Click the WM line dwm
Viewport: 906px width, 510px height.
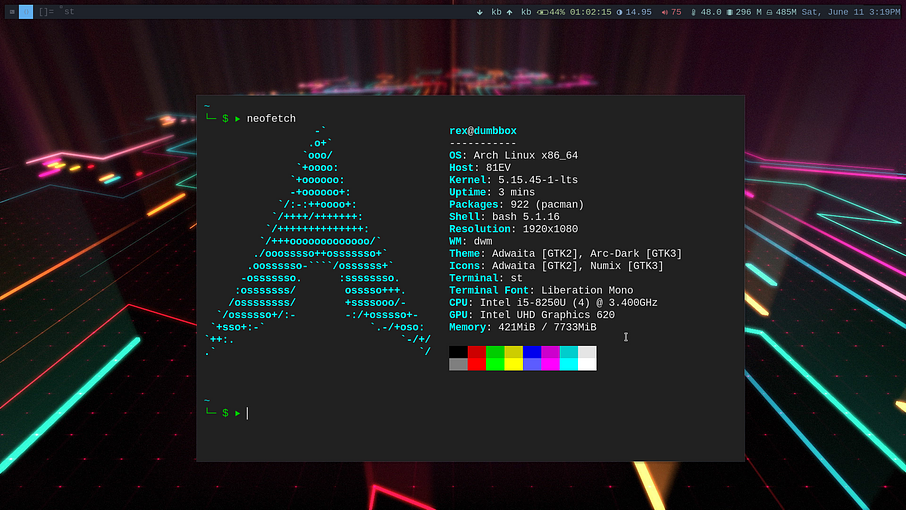point(471,241)
